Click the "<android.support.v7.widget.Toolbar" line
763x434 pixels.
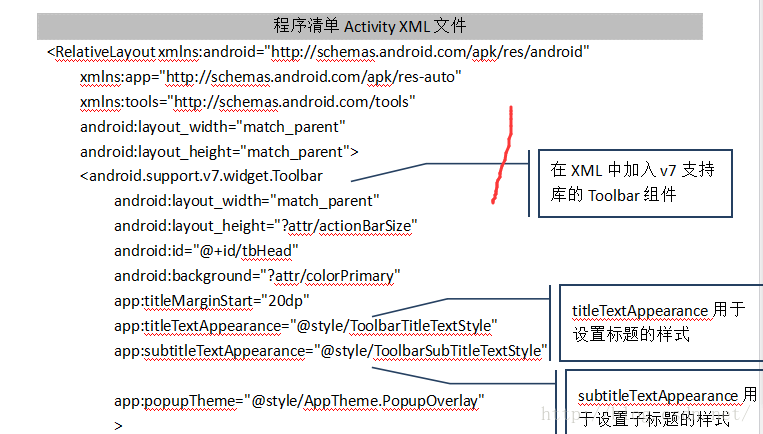(201, 176)
